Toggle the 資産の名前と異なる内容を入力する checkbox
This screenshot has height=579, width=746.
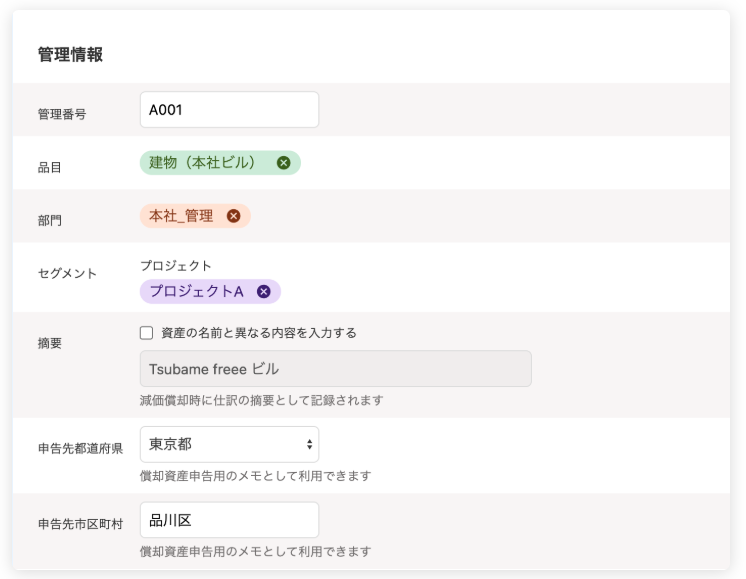pos(147,333)
